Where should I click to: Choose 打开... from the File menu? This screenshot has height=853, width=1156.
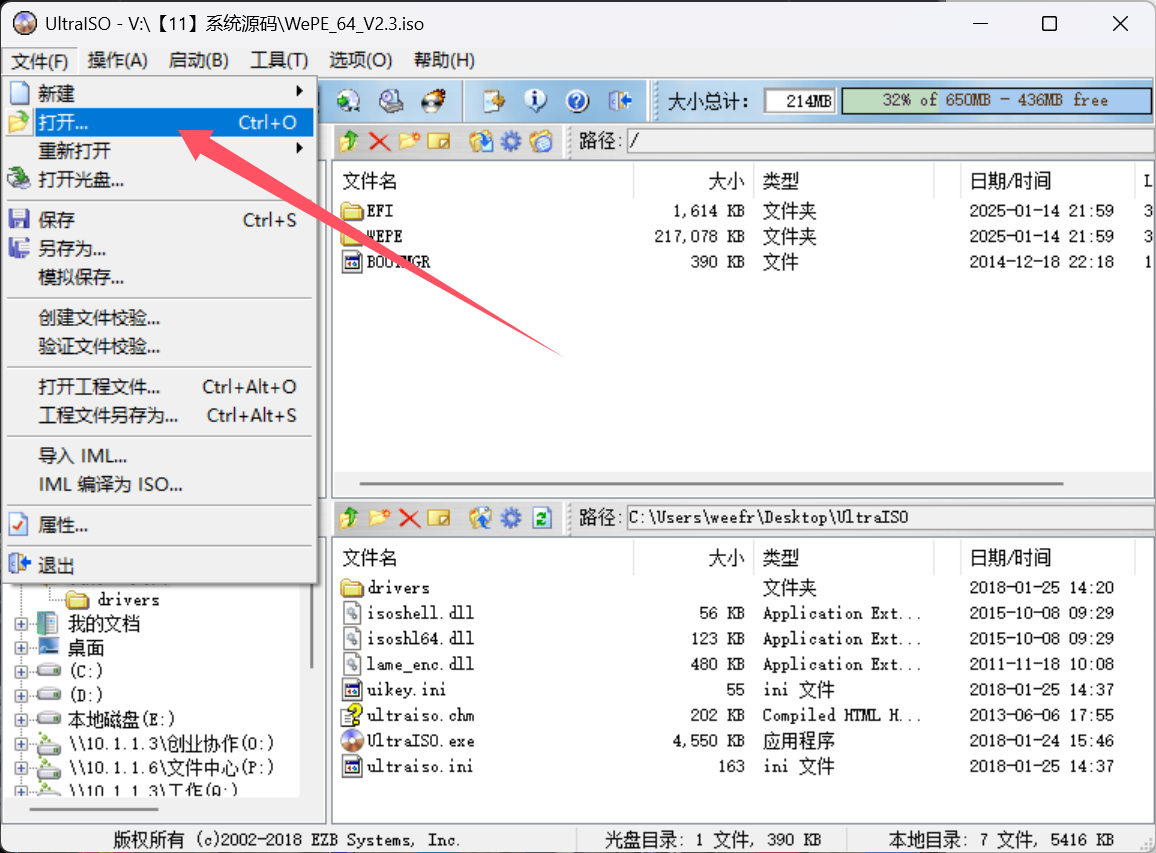click(x=160, y=122)
